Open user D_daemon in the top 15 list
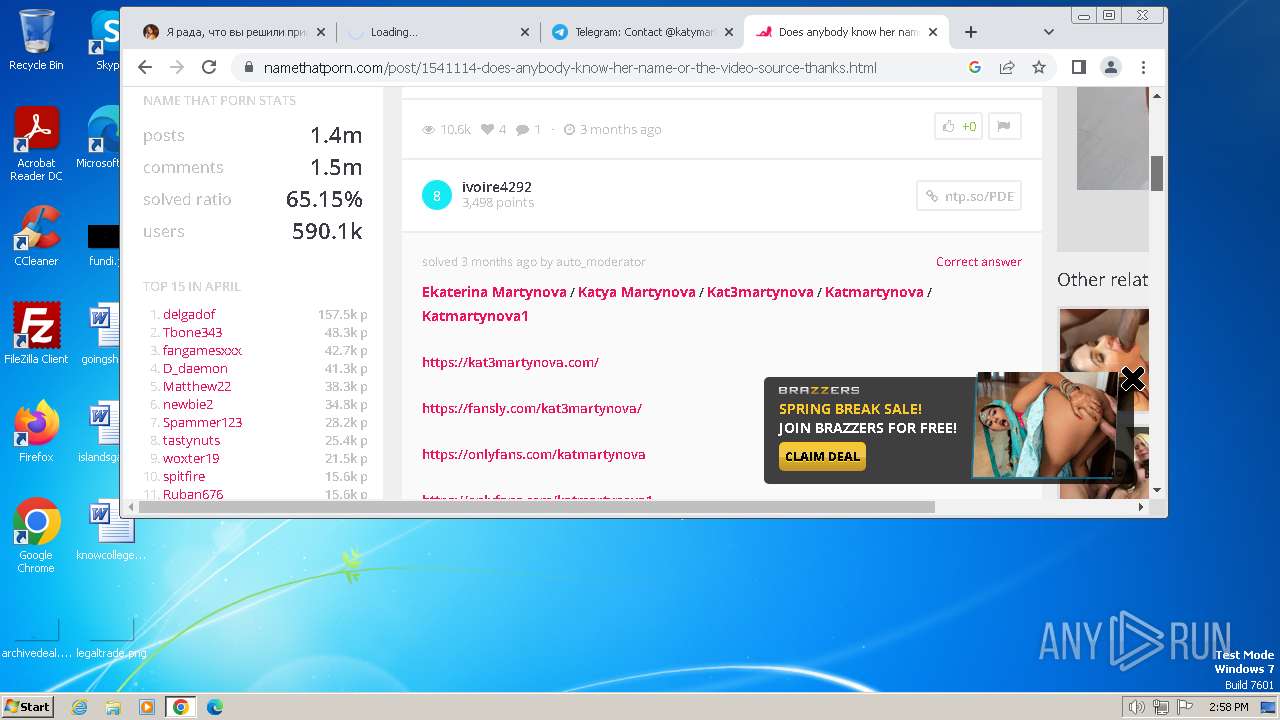Image resolution: width=1280 pixels, height=720 pixels. coord(195,368)
